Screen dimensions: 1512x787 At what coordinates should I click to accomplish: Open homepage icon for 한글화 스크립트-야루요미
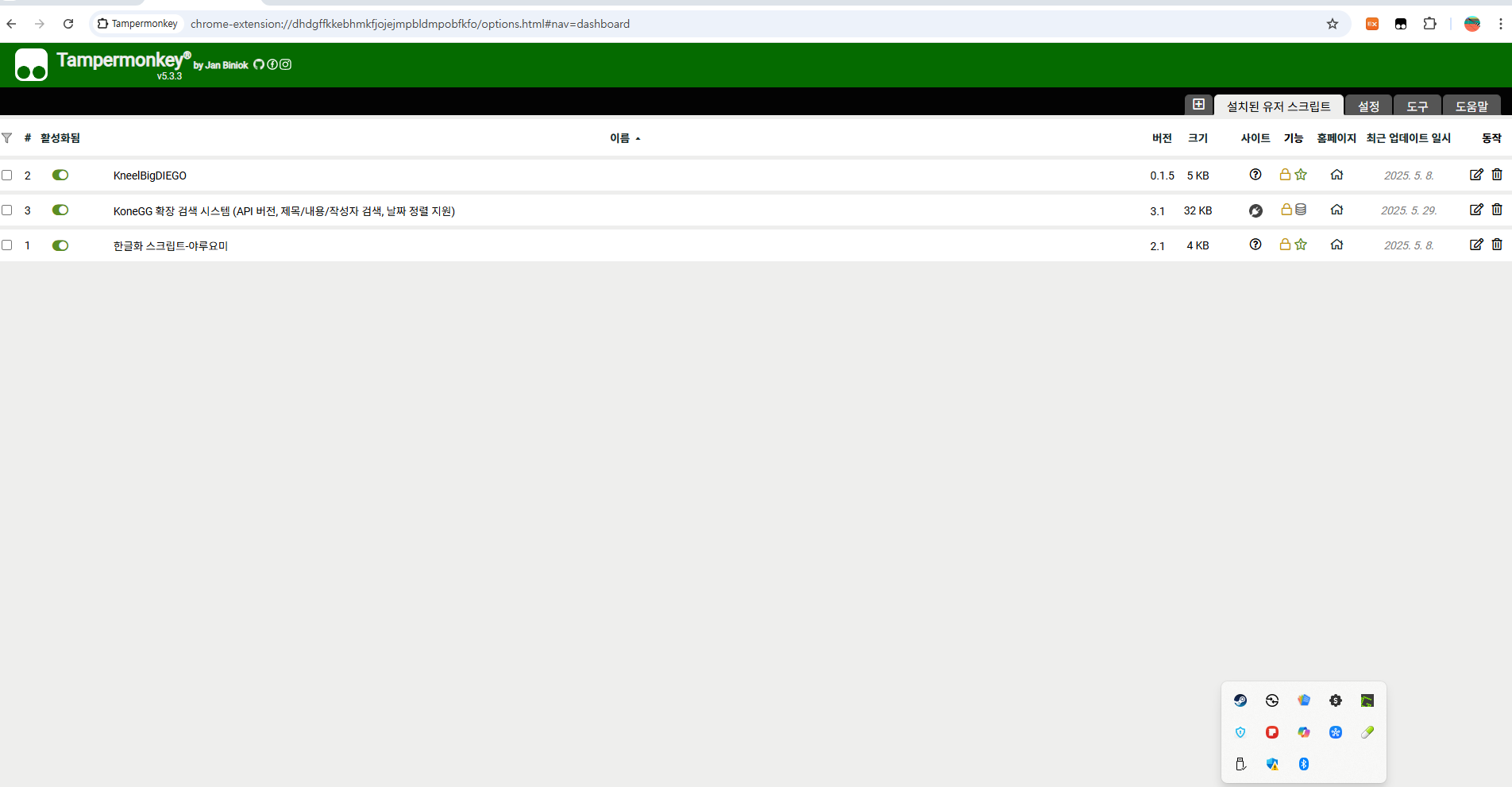(1336, 245)
